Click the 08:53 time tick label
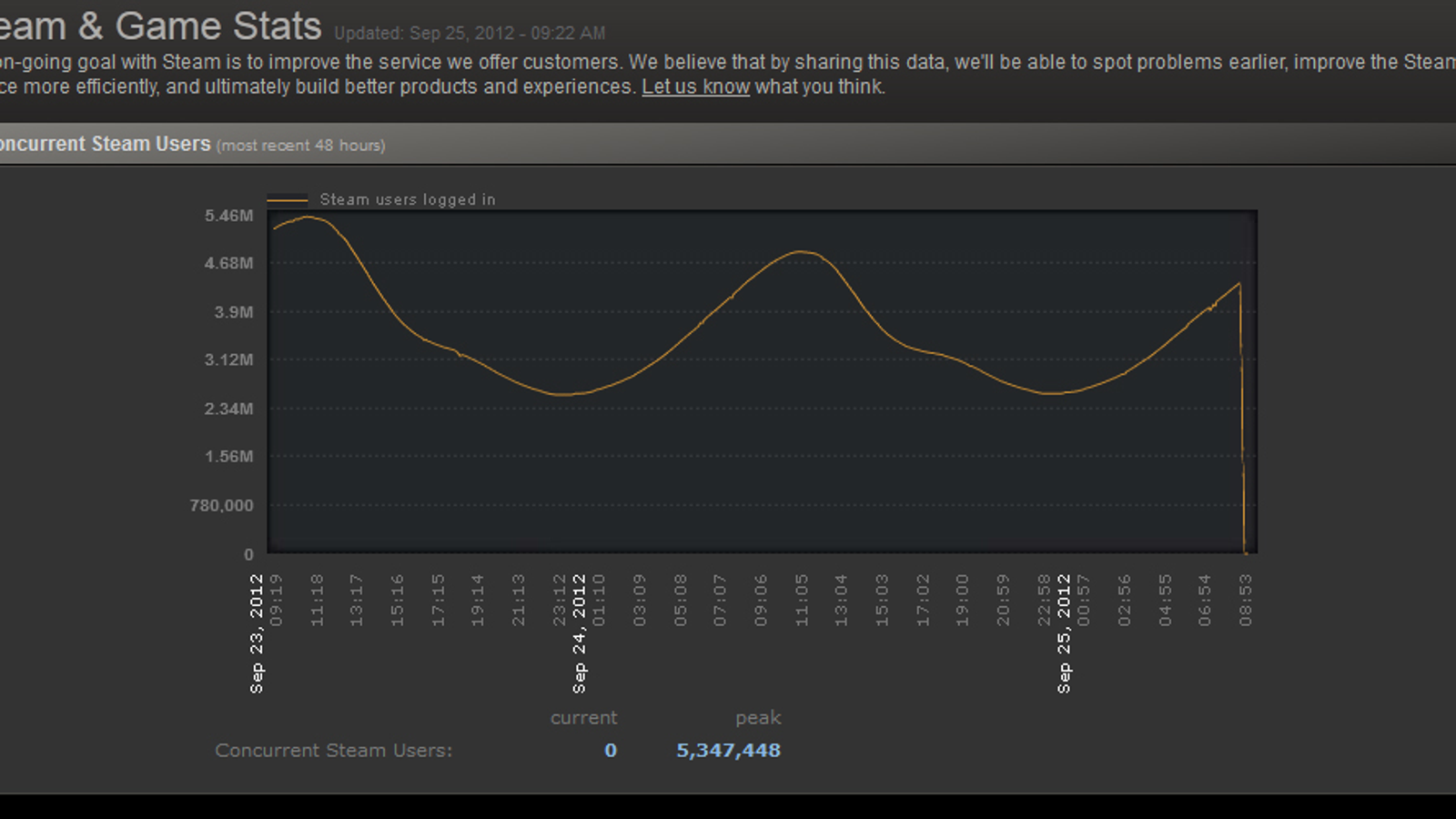Viewport: 1456px width, 819px height. click(1246, 600)
